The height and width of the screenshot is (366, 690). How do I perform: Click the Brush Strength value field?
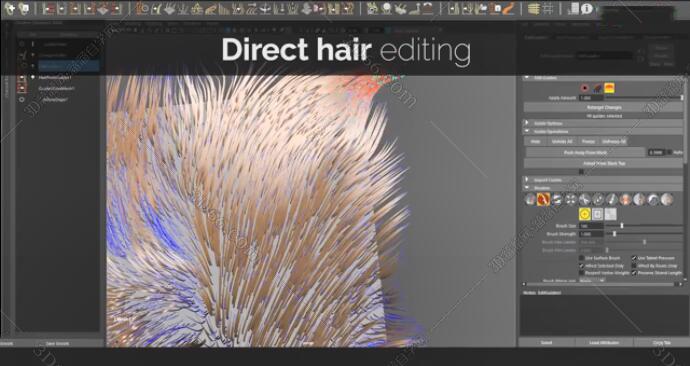pyautogui.click(x=591, y=234)
